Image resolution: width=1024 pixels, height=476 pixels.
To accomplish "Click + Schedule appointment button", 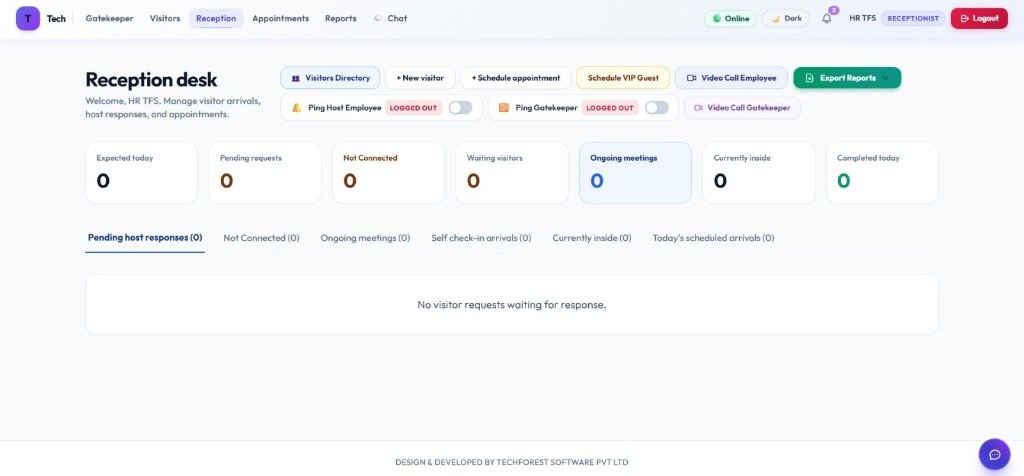I will [516, 78].
